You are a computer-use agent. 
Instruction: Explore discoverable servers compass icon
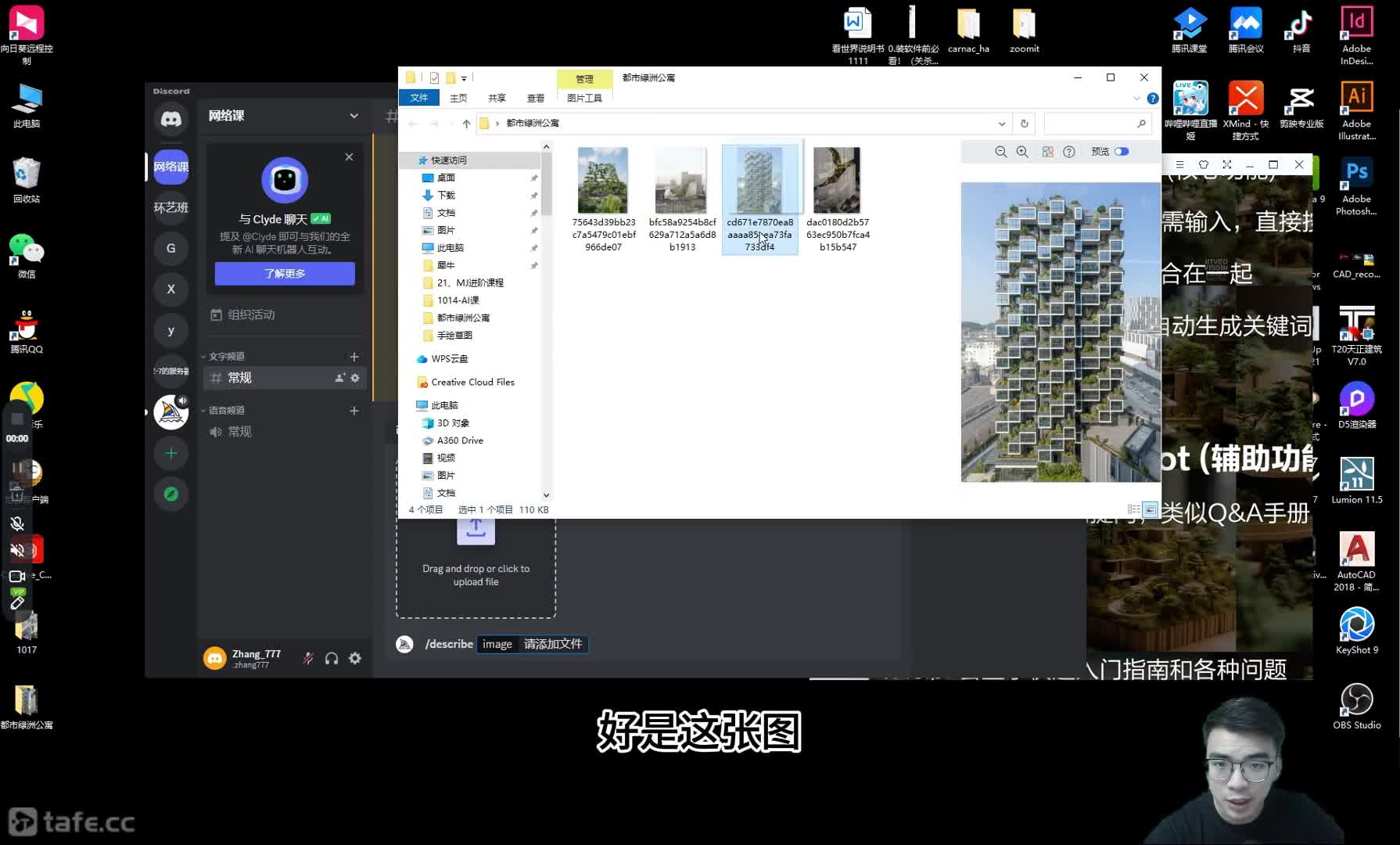tap(171, 494)
